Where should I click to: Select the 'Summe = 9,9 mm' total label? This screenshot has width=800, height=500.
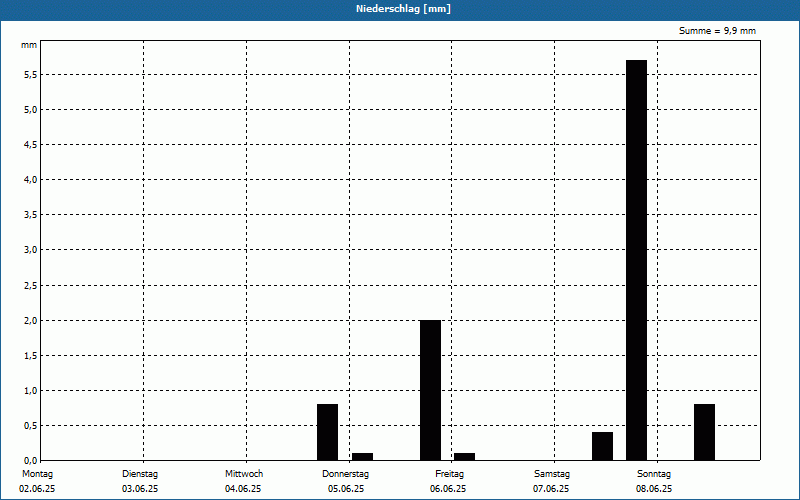pyautogui.click(x=717, y=31)
